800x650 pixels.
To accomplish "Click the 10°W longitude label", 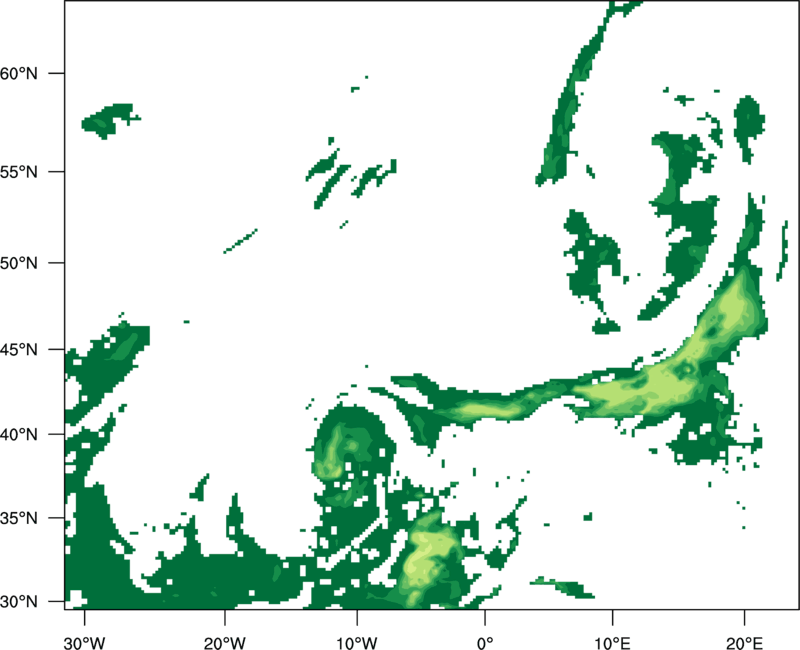I will tap(357, 643).
